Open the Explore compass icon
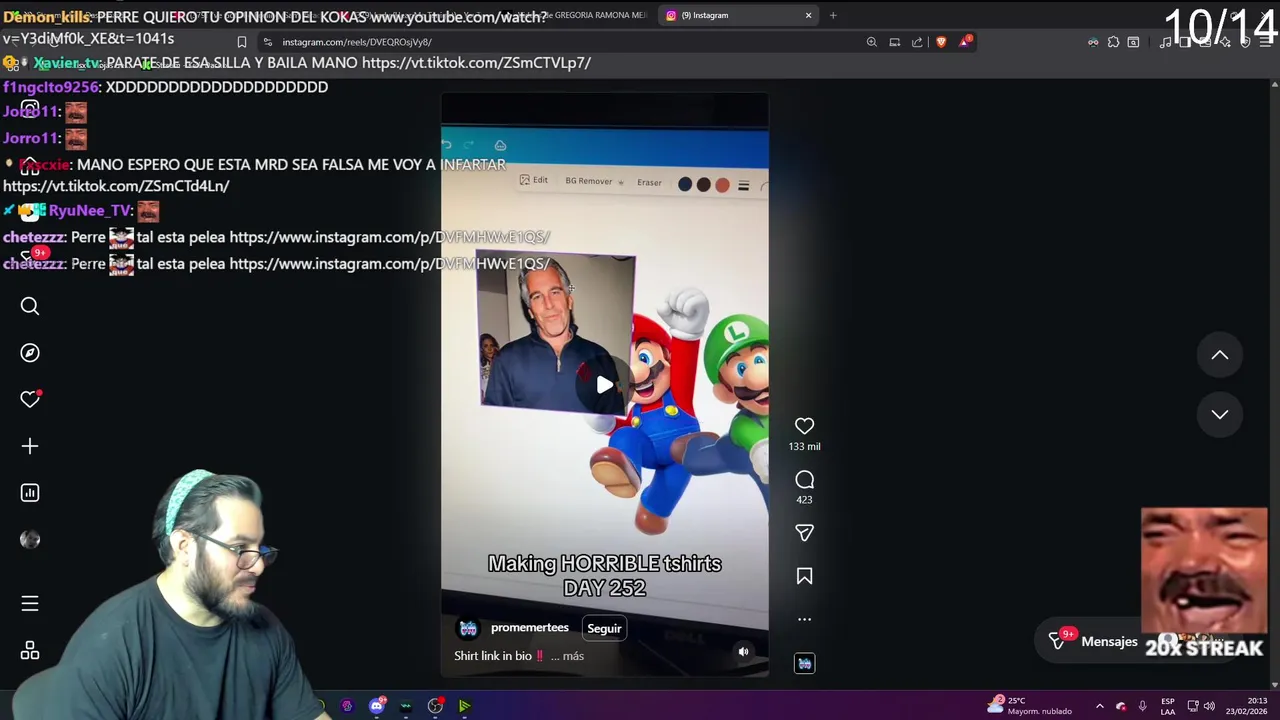The image size is (1280, 720). pyautogui.click(x=30, y=353)
